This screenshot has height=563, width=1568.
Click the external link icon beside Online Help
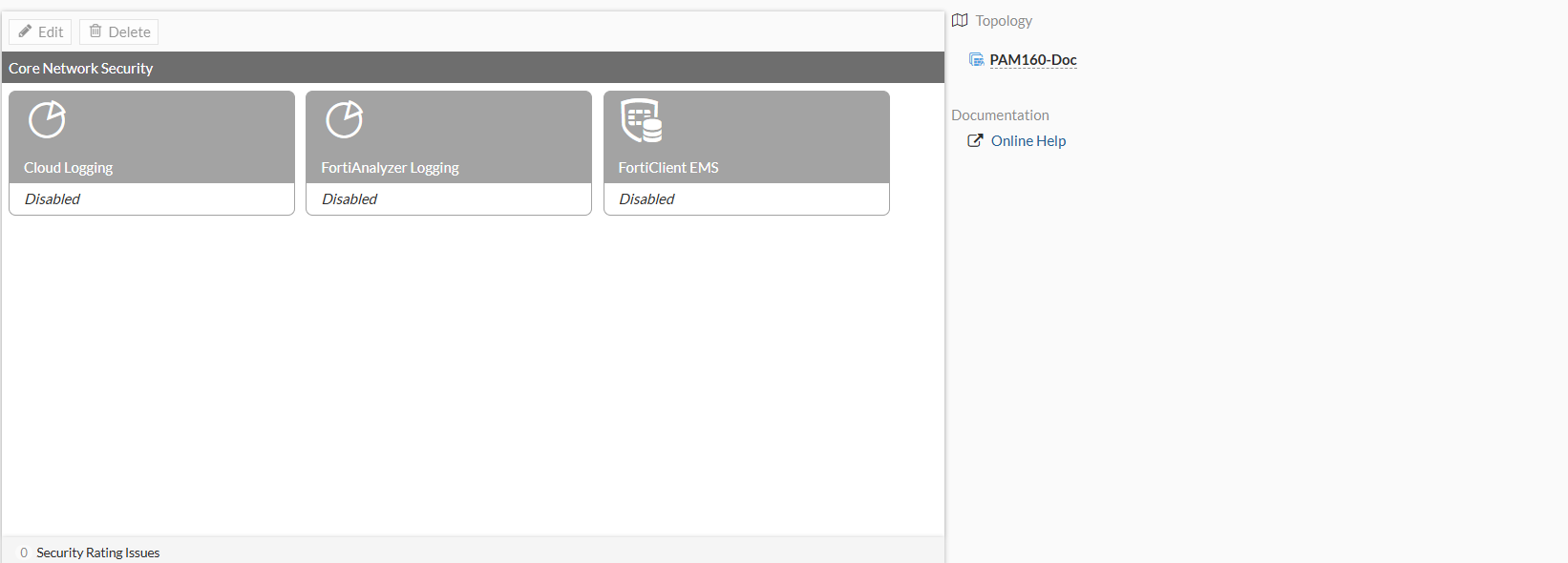pyautogui.click(x=975, y=140)
